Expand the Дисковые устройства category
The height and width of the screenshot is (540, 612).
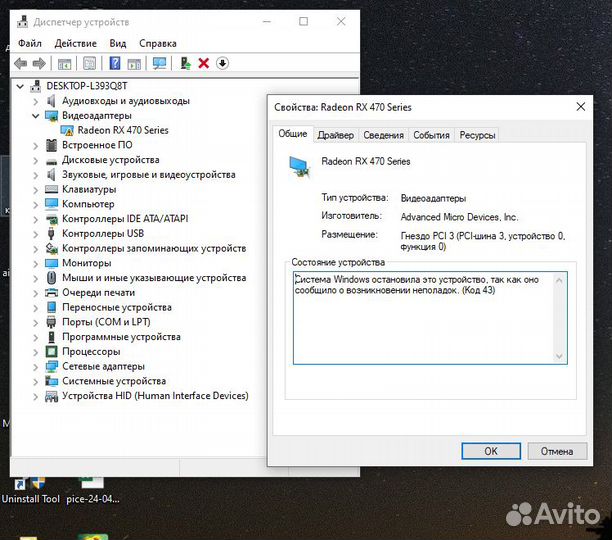(36, 160)
